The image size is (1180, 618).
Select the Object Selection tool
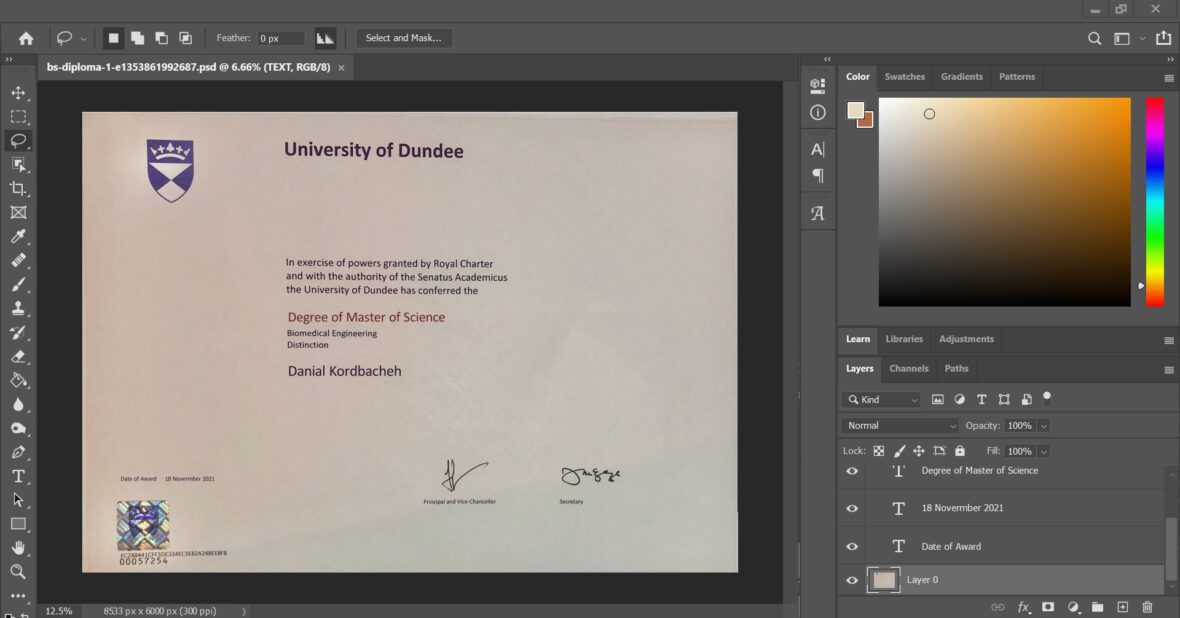(18, 165)
